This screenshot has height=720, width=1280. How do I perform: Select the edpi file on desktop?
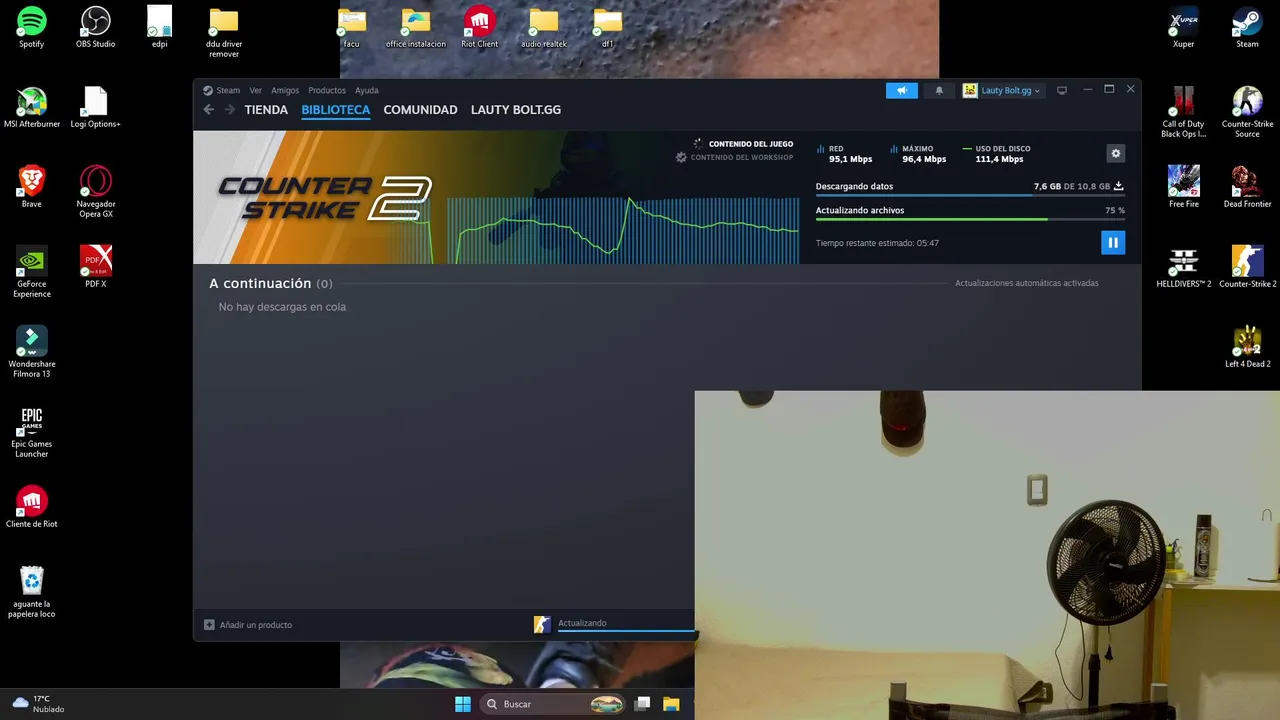pos(160,27)
